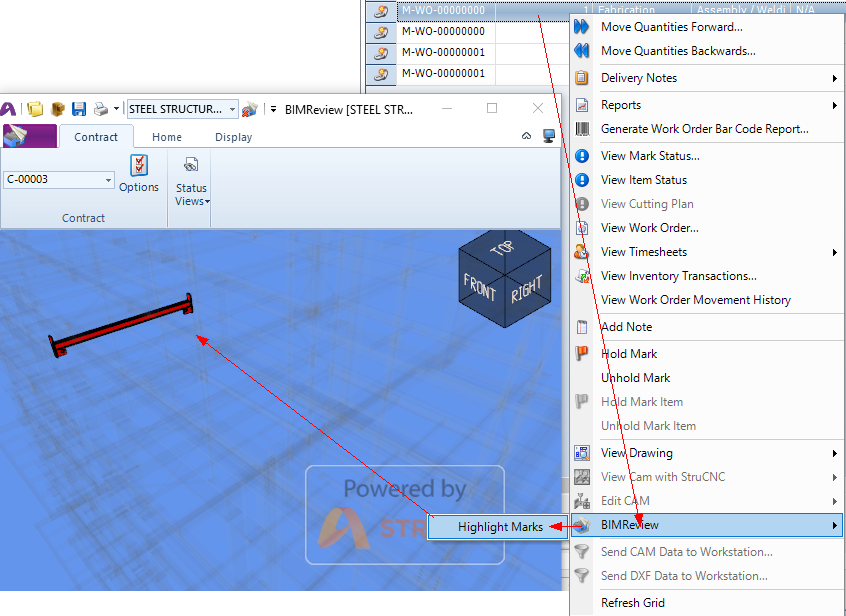Expand the Reports submenu arrow
This screenshot has height=616, width=846.
835,105
